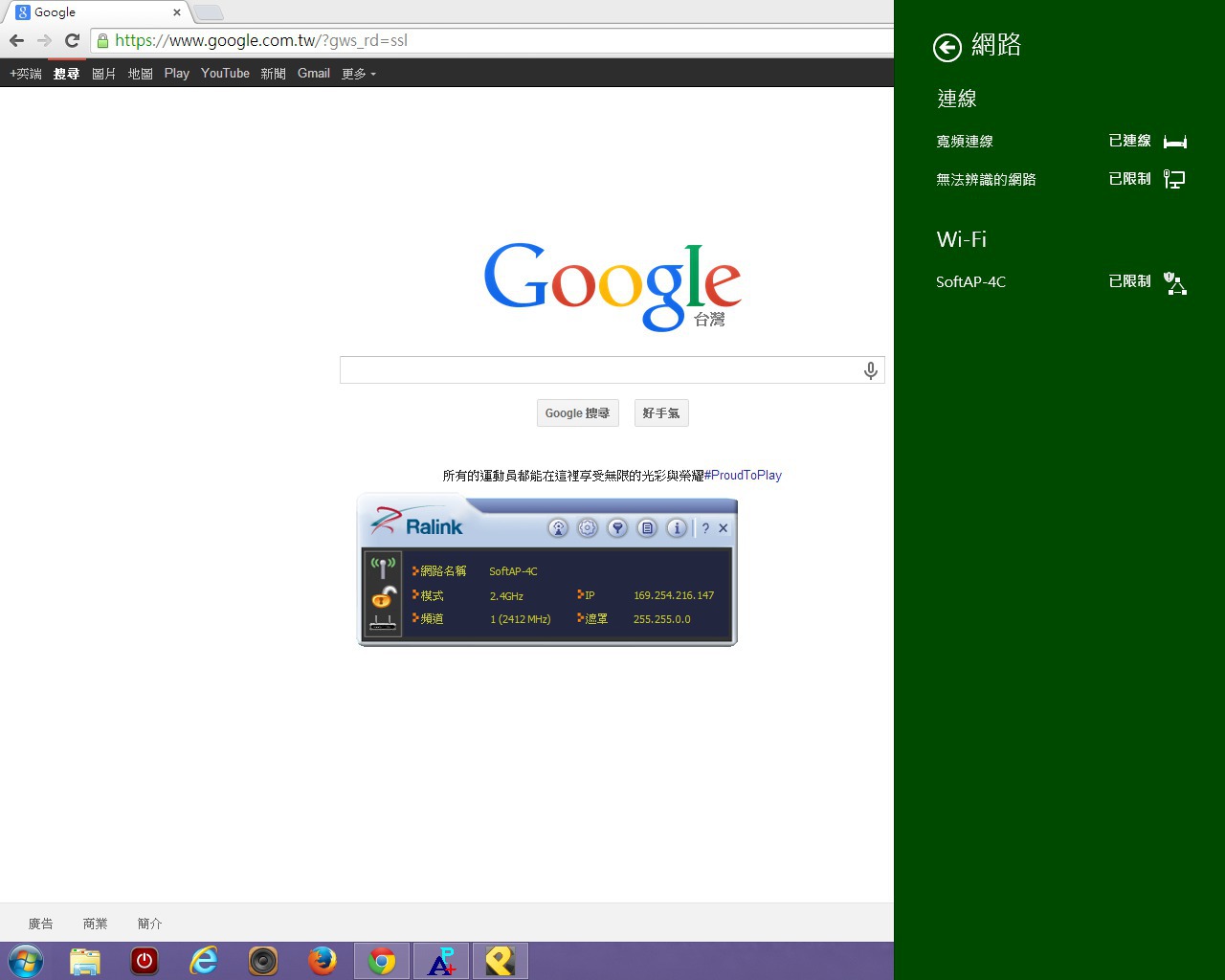1225x980 pixels.
Task: Select the 寬頻連線 connection entry
Action: pos(1061,142)
